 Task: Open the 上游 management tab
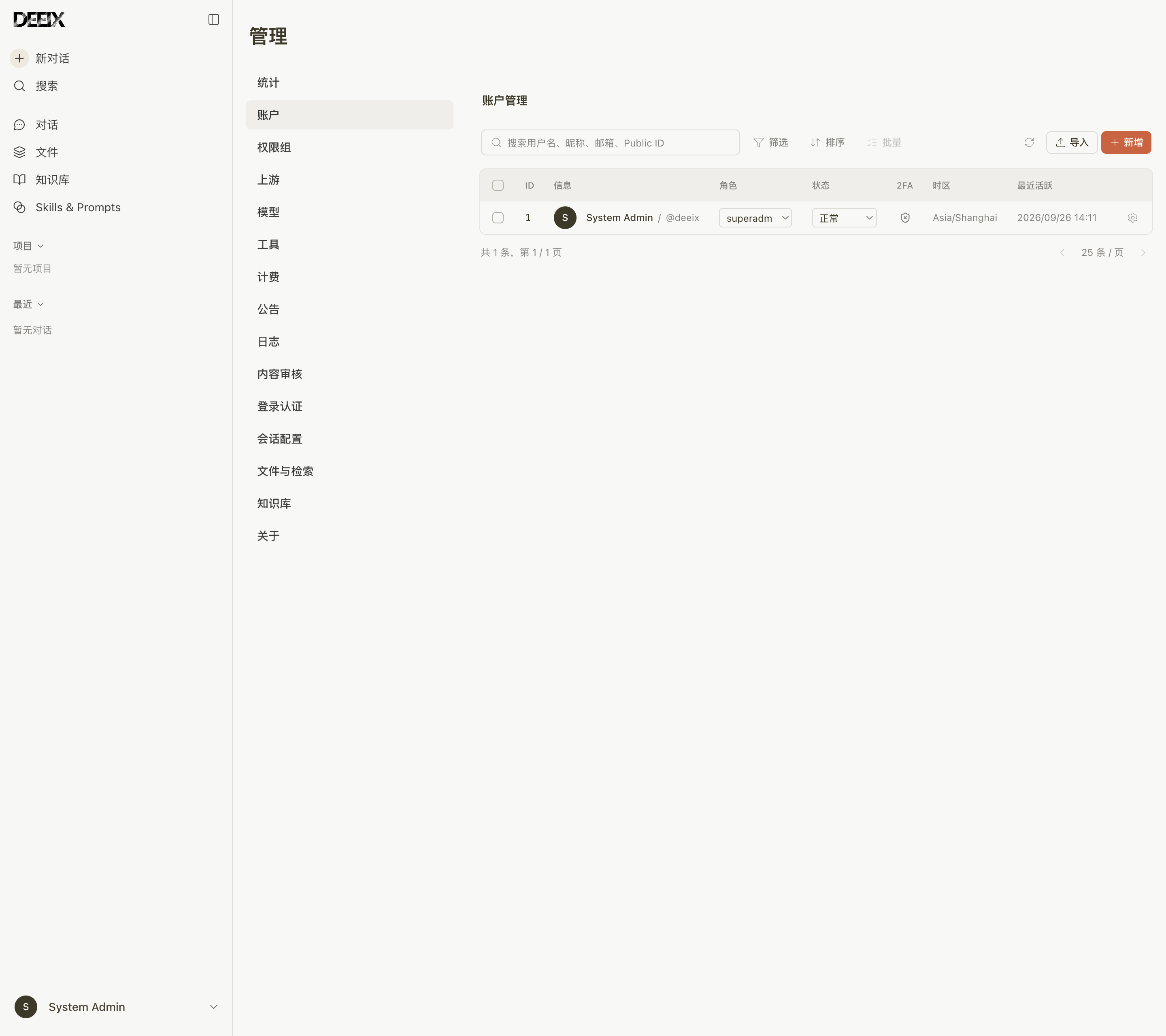[349, 180]
